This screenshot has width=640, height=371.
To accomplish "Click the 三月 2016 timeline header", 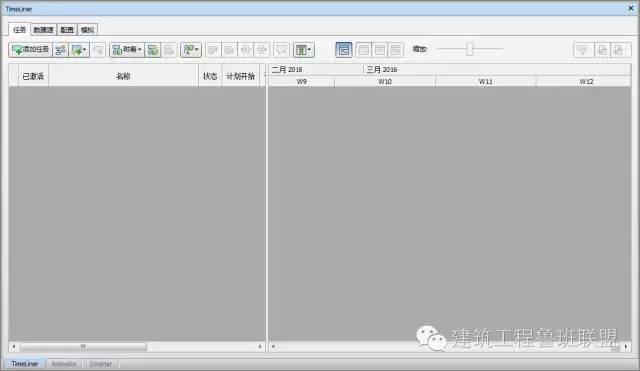I will 497,69.
